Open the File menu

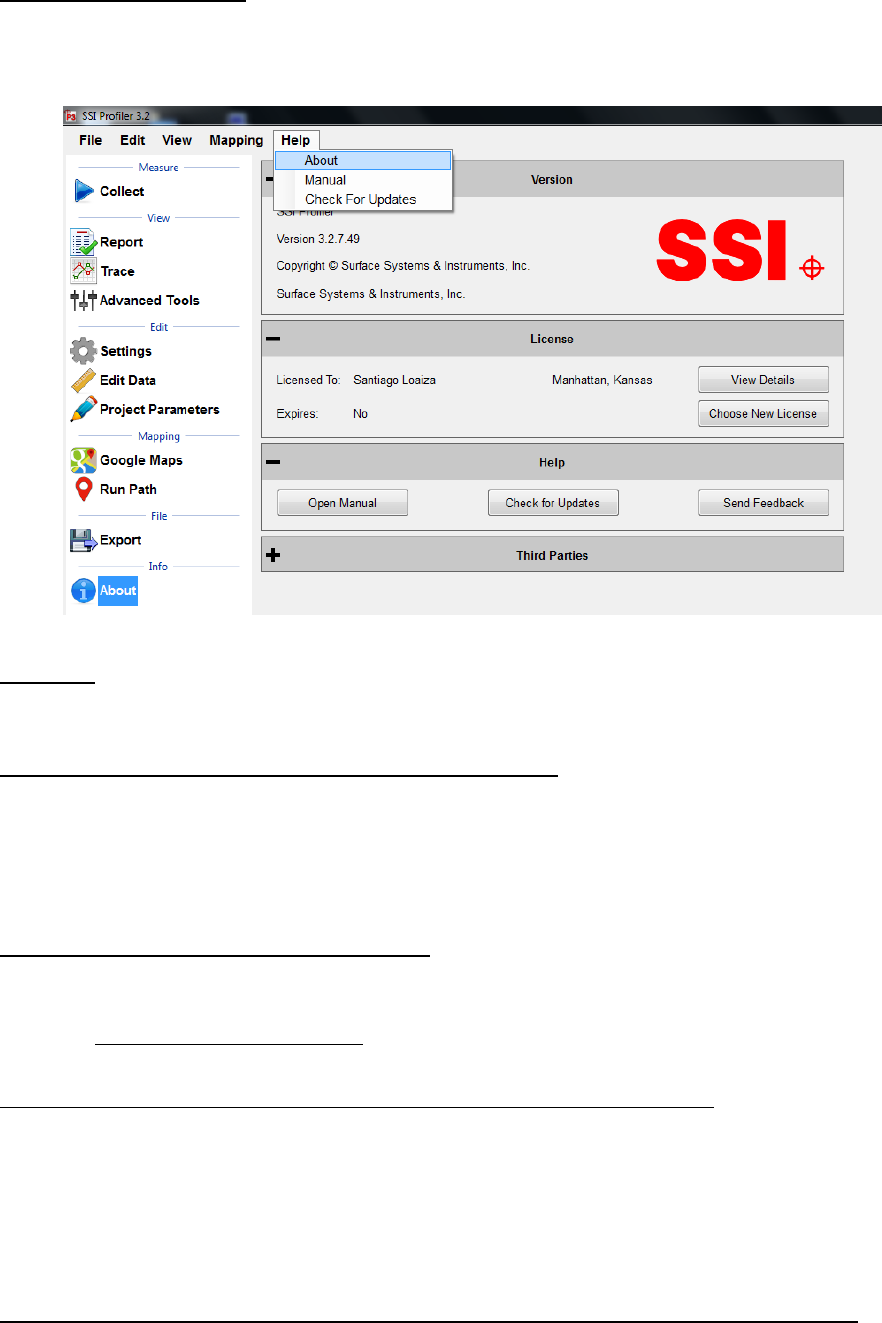[x=90, y=141]
